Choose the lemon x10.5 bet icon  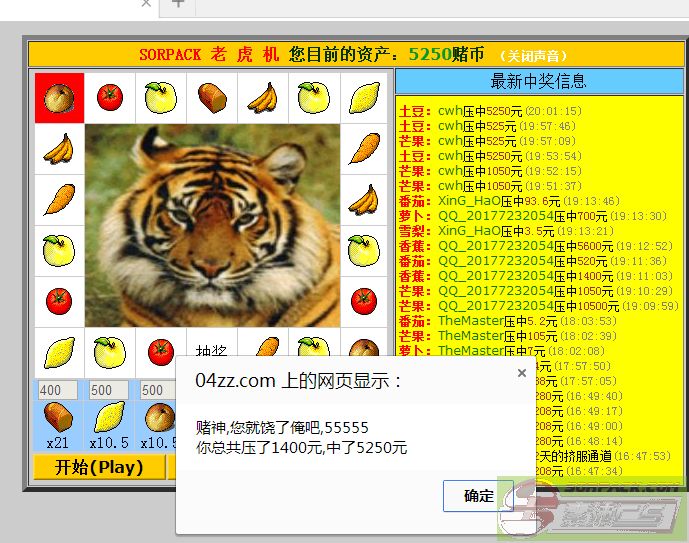pyautogui.click(x=108, y=417)
